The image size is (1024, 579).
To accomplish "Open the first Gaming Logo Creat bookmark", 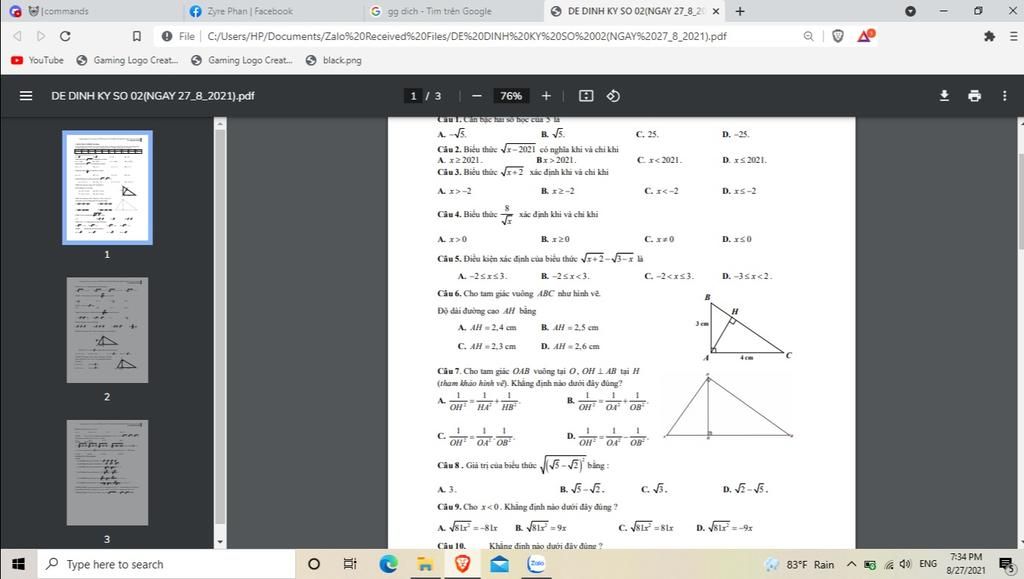I will click(x=128, y=60).
